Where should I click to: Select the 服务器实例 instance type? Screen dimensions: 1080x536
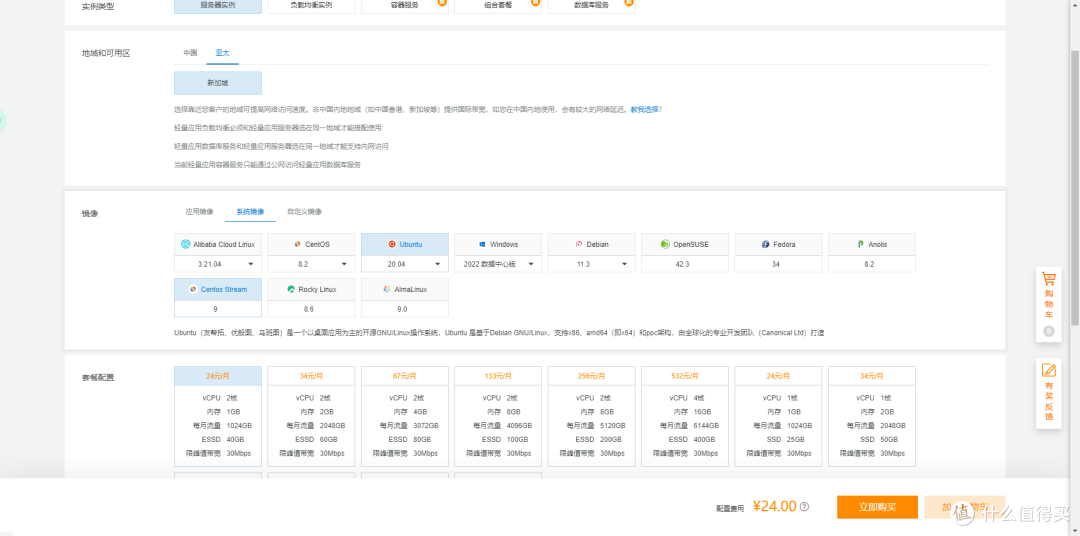point(218,6)
